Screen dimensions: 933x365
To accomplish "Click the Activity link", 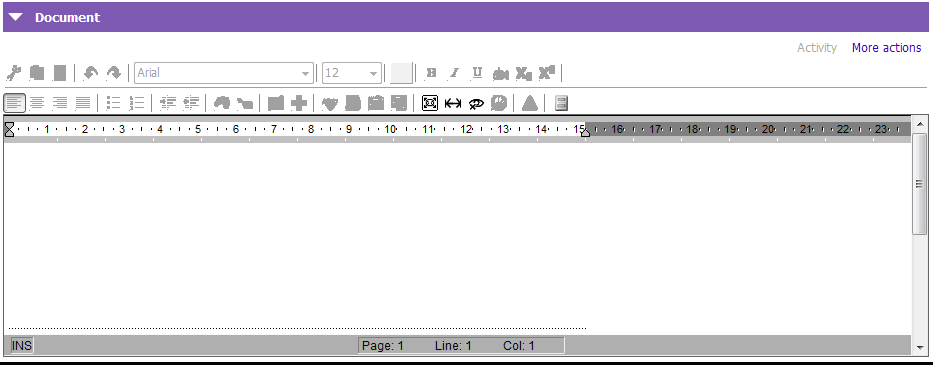I will [817, 48].
